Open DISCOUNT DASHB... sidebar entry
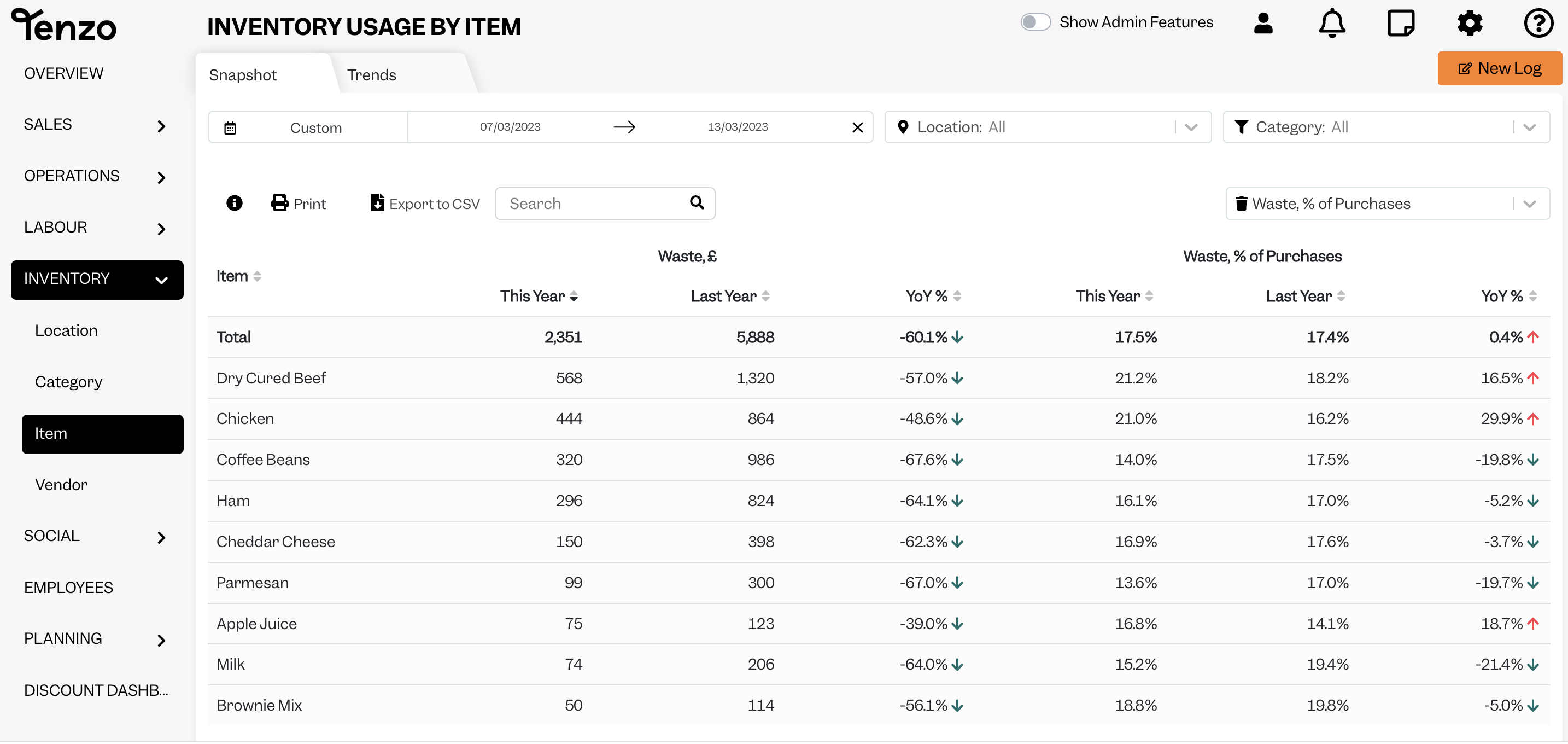Image resolution: width=1568 pixels, height=744 pixels. pyautogui.click(x=96, y=691)
